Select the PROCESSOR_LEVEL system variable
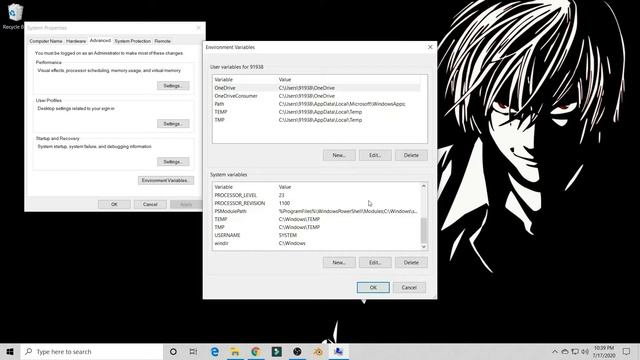 click(x=316, y=195)
